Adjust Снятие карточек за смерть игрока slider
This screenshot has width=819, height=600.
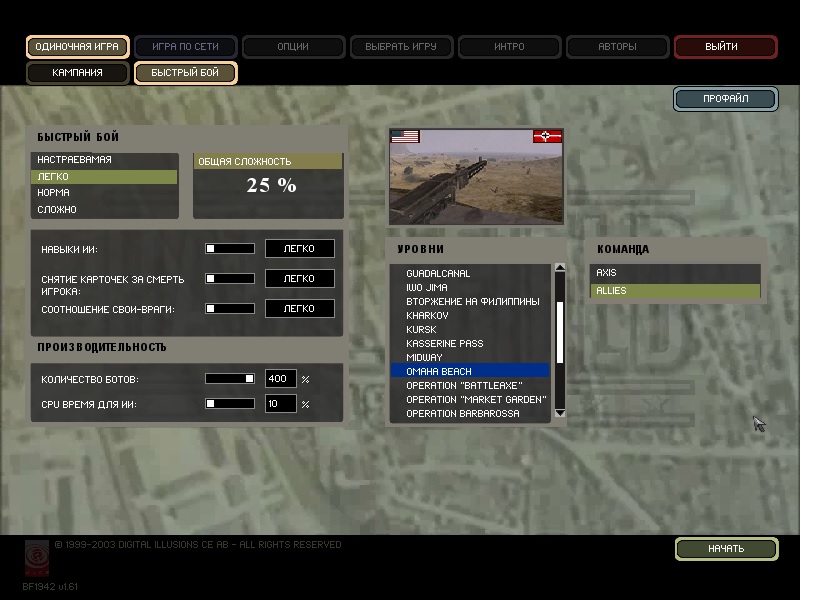click(230, 278)
